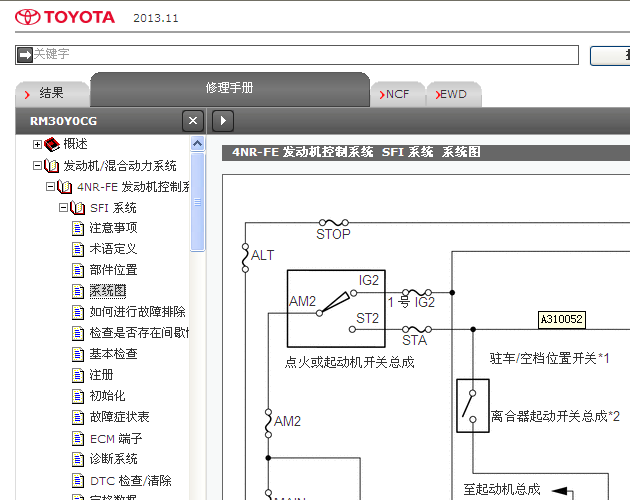Open the 术语定义 page
Viewport: 630px width, 500px height.
tap(113, 249)
